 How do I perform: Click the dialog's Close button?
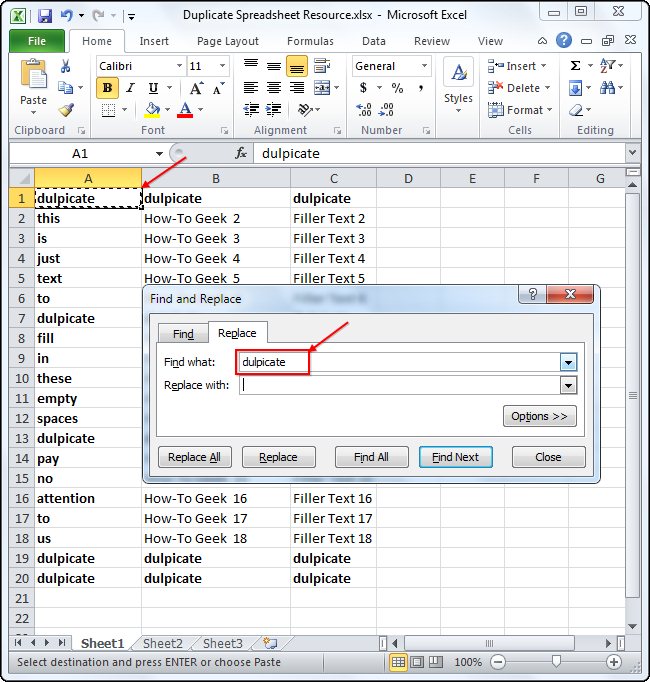pos(549,457)
